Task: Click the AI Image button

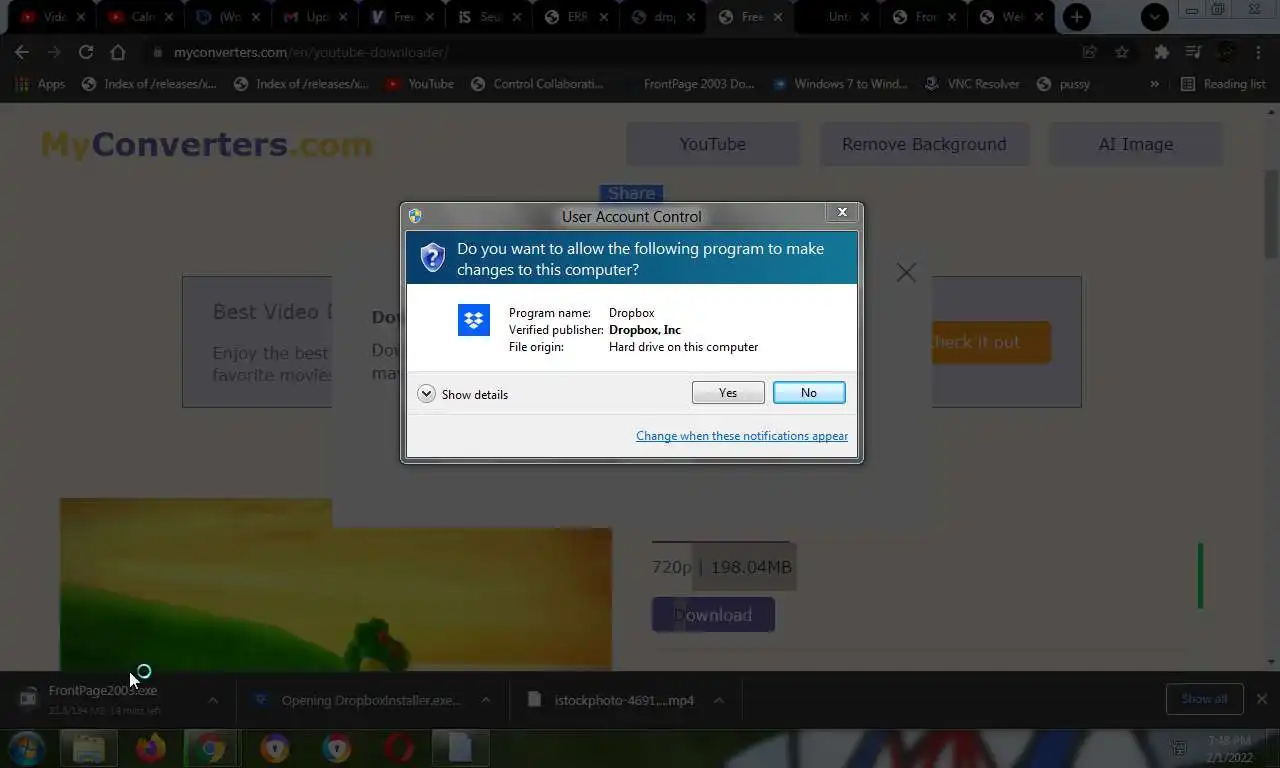Action: click(x=1136, y=144)
